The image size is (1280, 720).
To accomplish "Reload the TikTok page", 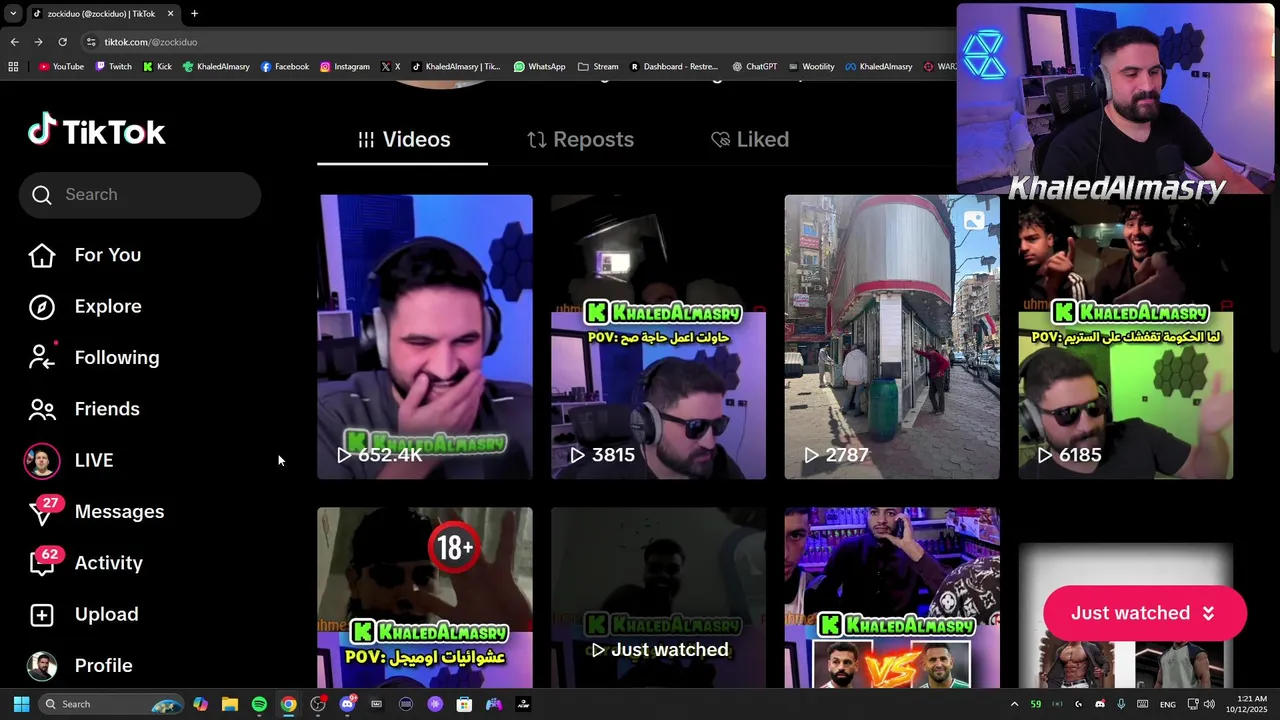I will click(x=62, y=42).
